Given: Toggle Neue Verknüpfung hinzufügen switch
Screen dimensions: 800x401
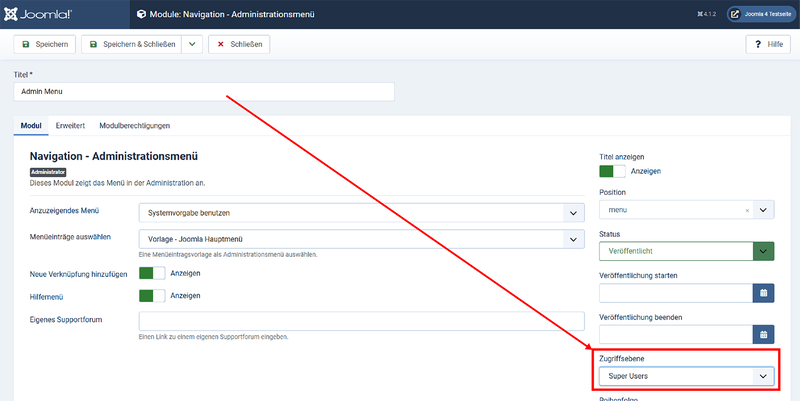Looking at the screenshot, I should pyautogui.click(x=151, y=273).
